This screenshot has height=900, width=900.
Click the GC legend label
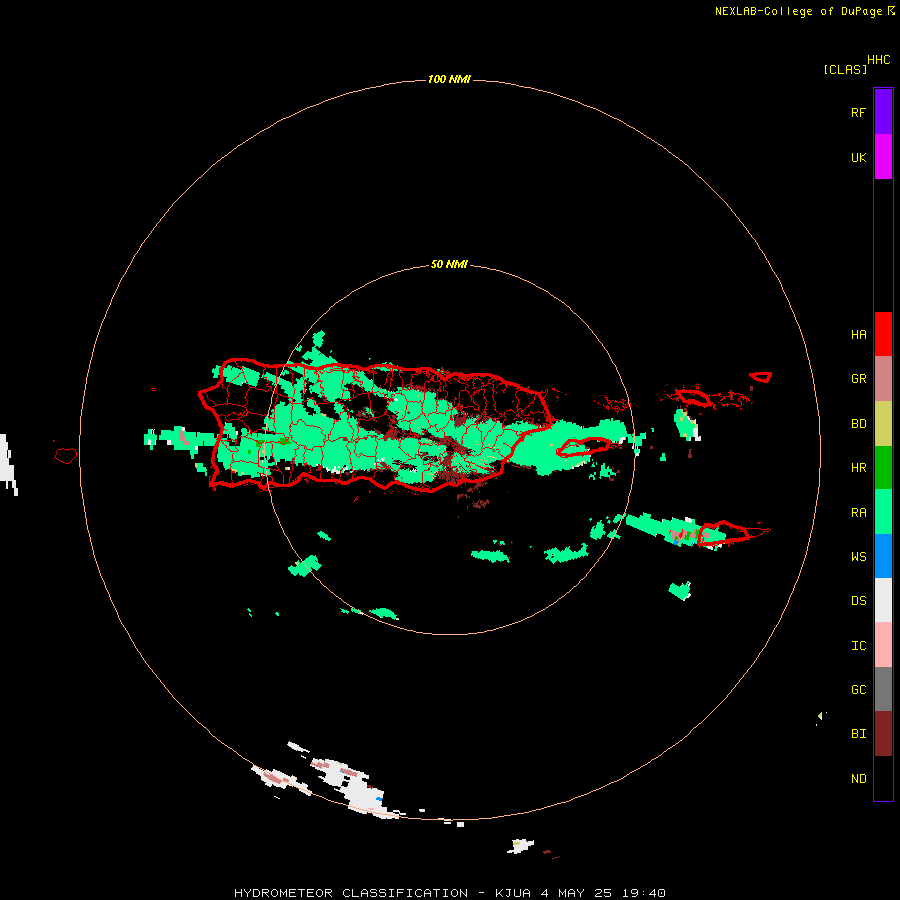click(x=858, y=690)
